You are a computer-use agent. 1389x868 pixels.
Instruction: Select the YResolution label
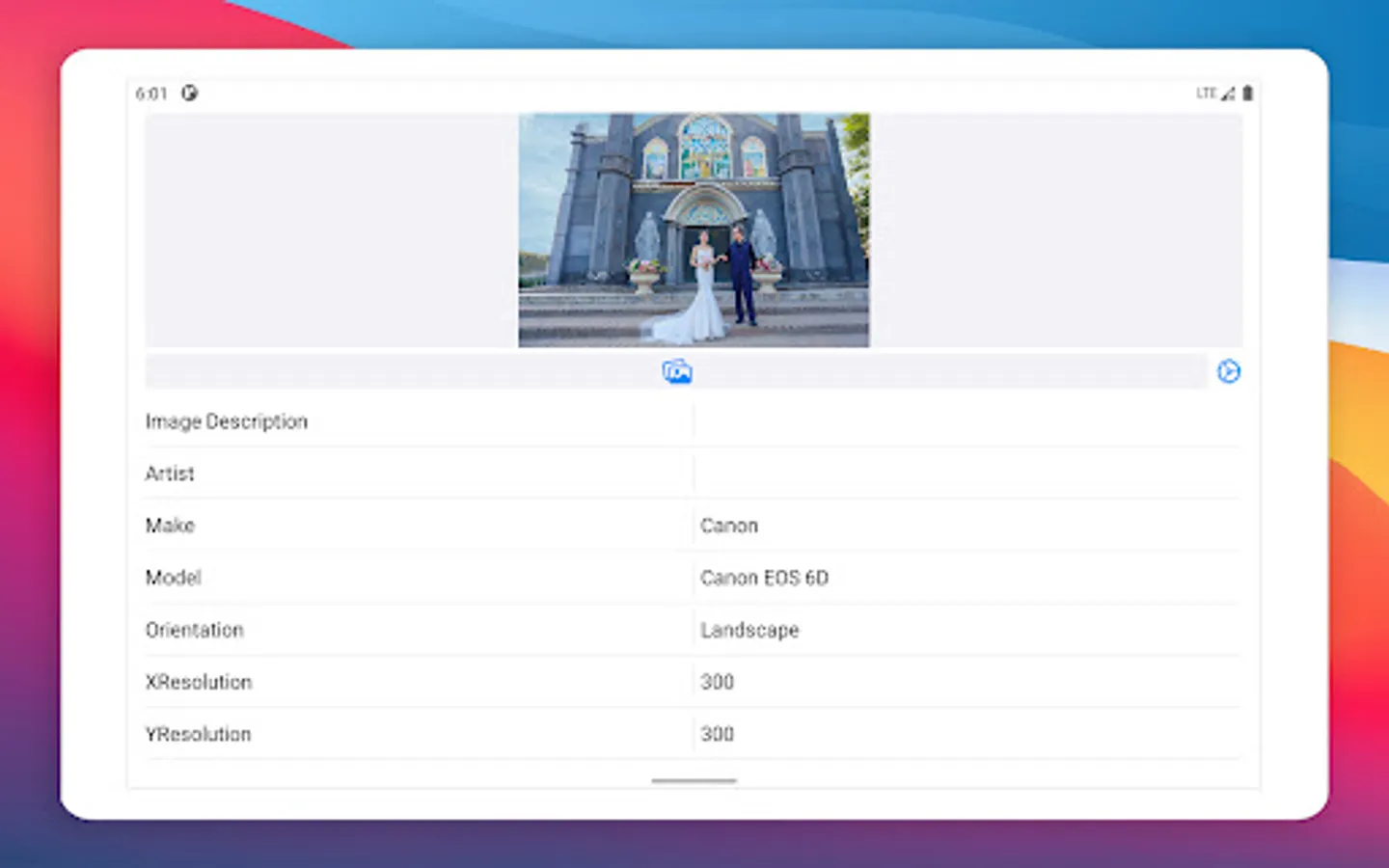pyautogui.click(x=198, y=734)
